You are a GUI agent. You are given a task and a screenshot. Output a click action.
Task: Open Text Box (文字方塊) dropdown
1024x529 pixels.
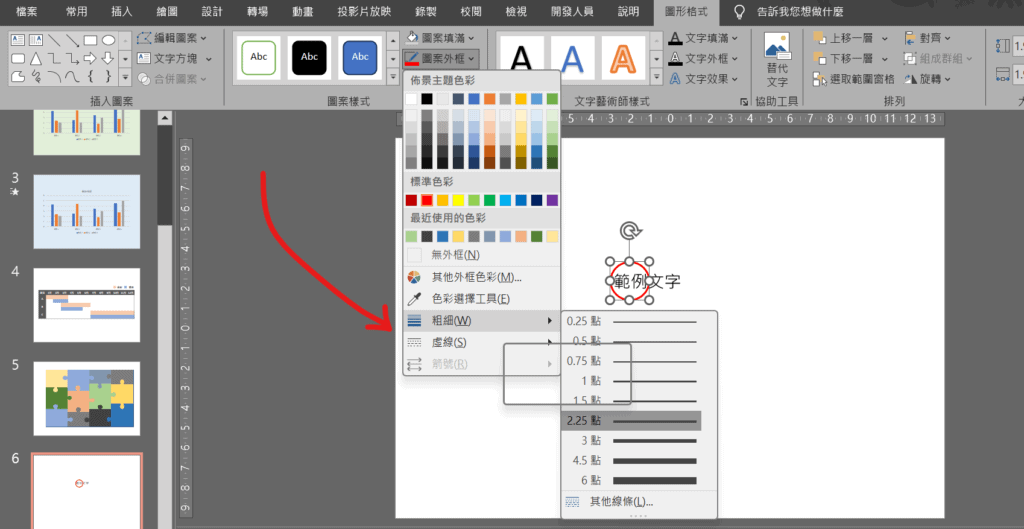click(174, 58)
